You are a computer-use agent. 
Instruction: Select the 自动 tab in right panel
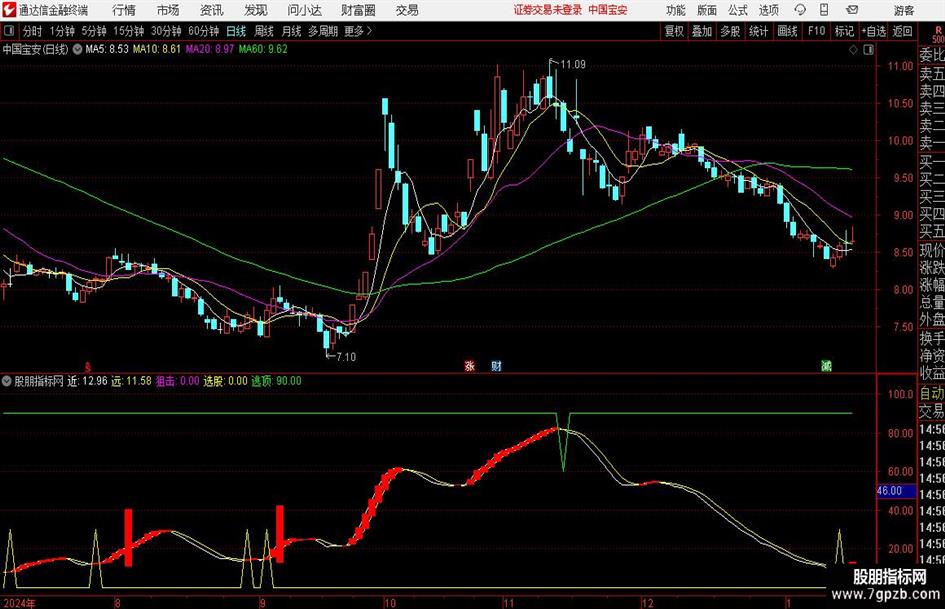pos(932,394)
